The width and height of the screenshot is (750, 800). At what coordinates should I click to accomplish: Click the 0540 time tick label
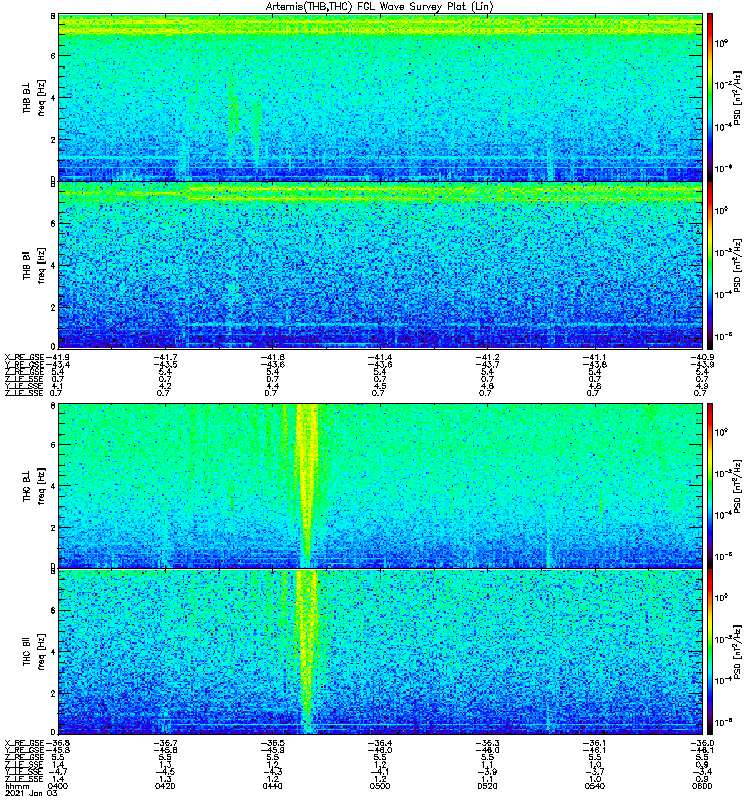coord(594,786)
